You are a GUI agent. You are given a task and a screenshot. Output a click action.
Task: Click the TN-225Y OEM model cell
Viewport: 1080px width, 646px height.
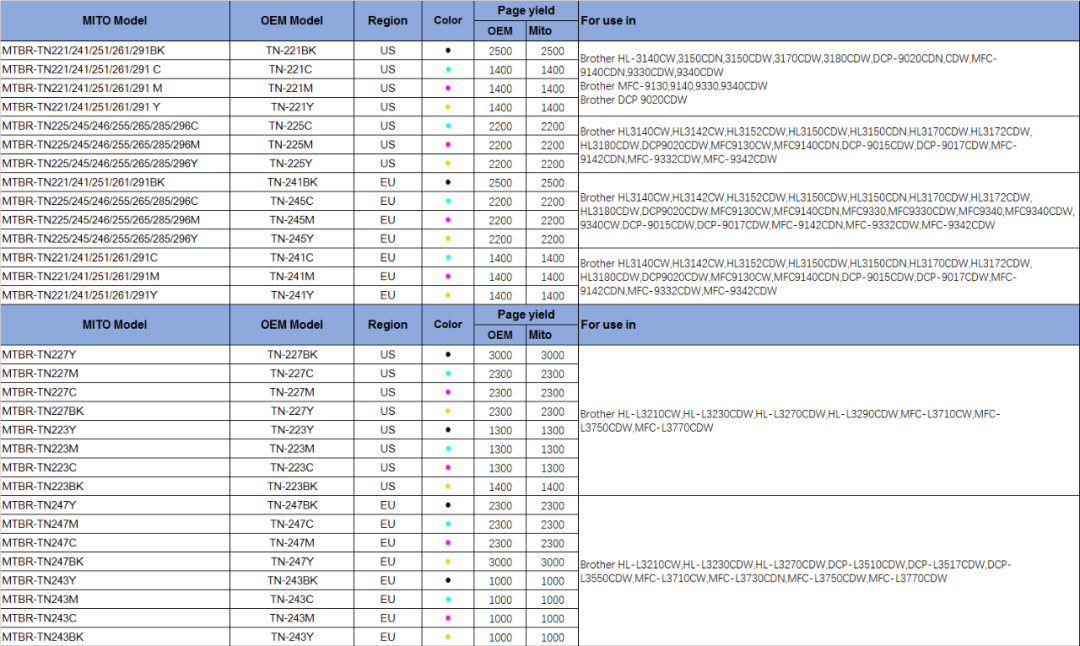click(291, 163)
